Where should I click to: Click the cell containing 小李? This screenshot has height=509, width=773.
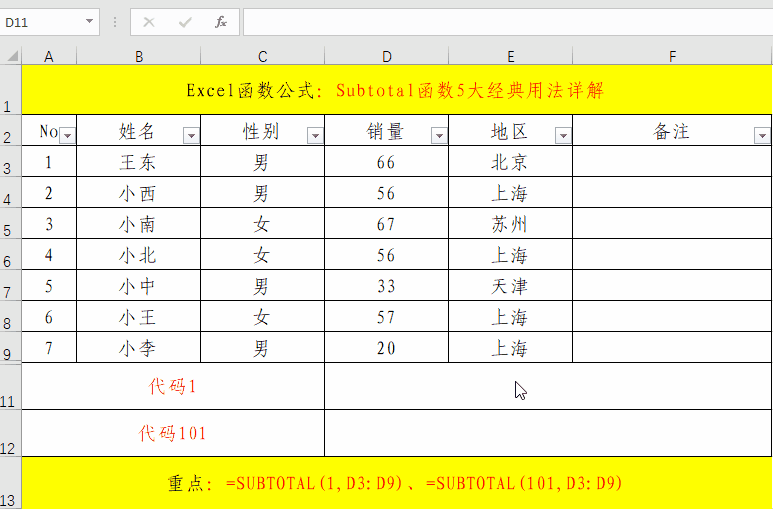(x=139, y=348)
